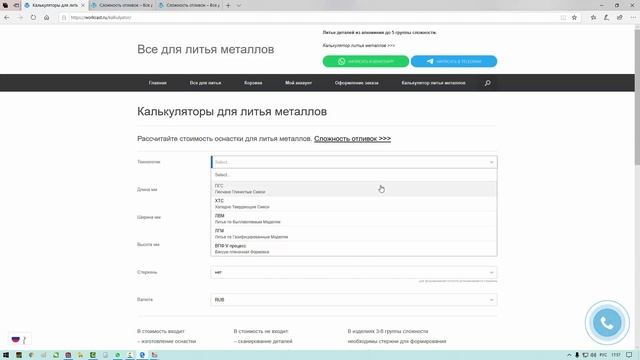This screenshot has width=640, height=360.
Task: Open the Windows Start menu
Action: [x=6, y=355]
